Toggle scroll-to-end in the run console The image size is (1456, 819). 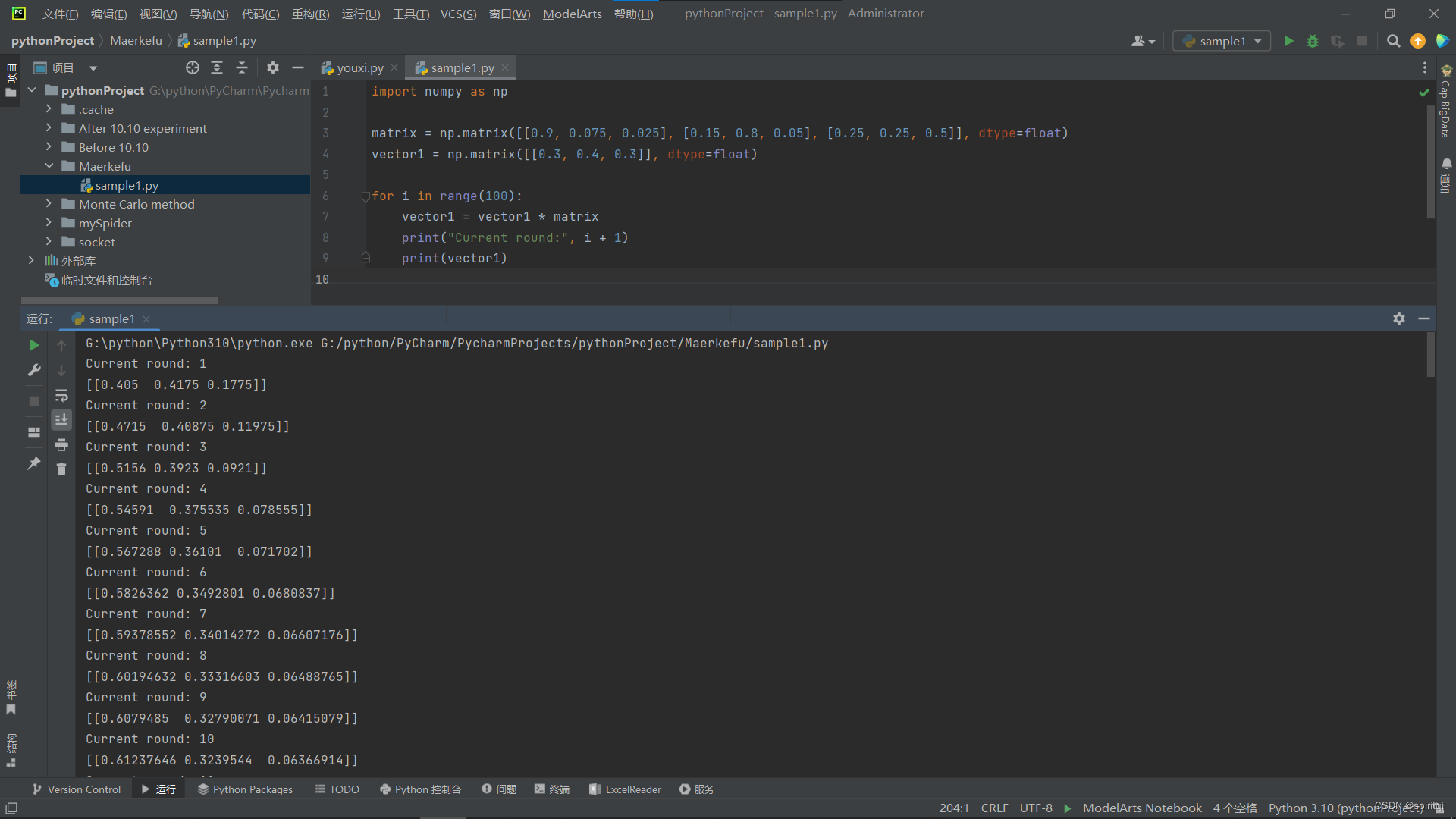point(61,419)
